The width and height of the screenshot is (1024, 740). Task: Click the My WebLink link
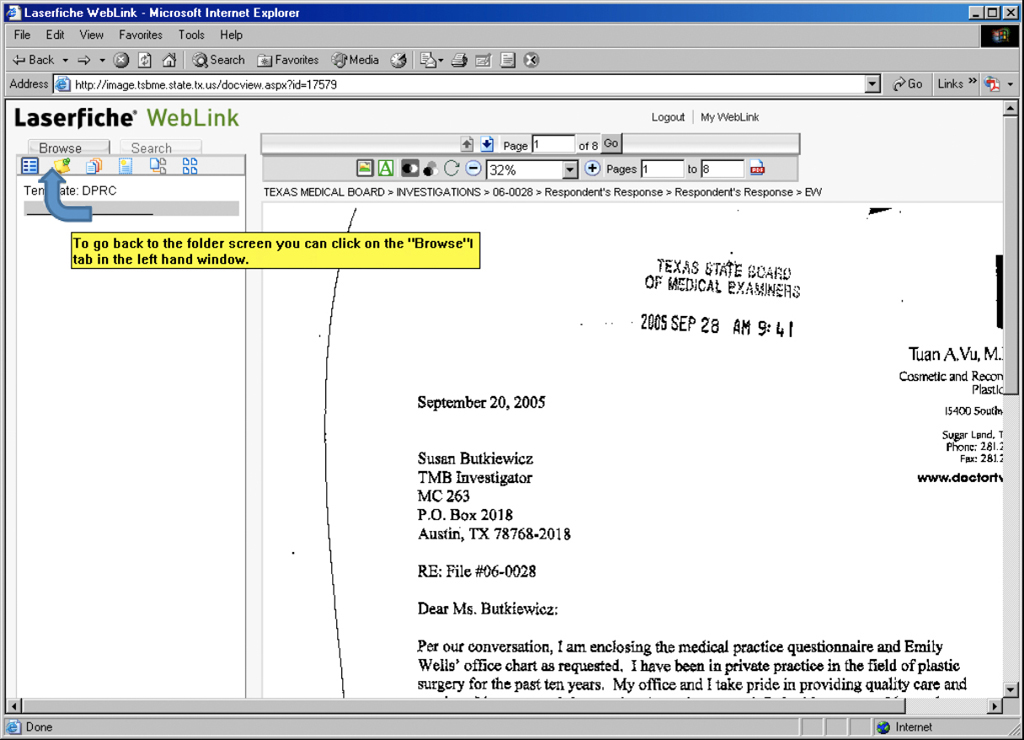tap(729, 117)
